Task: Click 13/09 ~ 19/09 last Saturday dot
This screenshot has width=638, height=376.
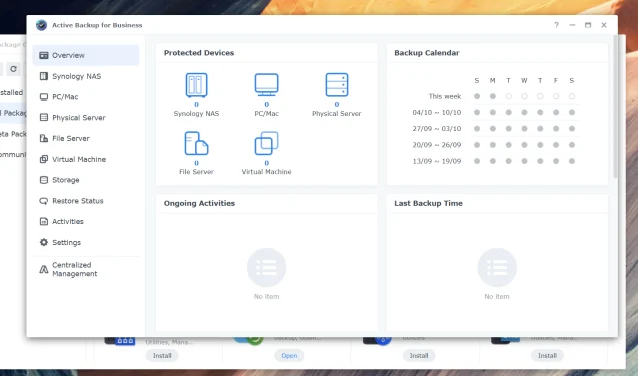Action: pyautogui.click(x=572, y=161)
